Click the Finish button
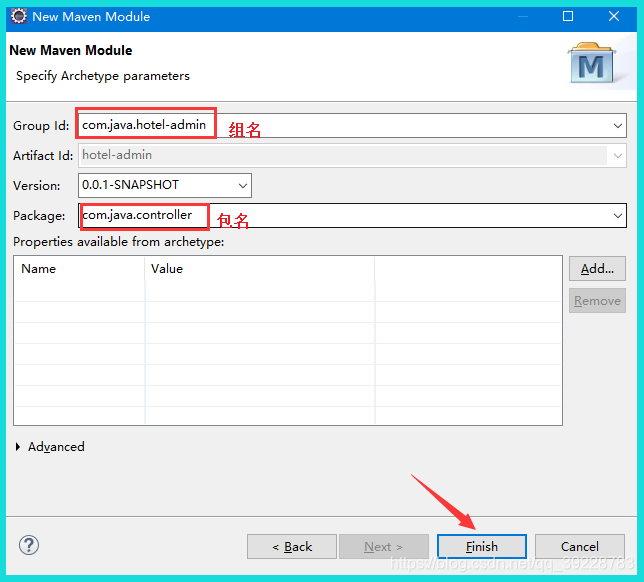The image size is (644, 582). coord(481,546)
